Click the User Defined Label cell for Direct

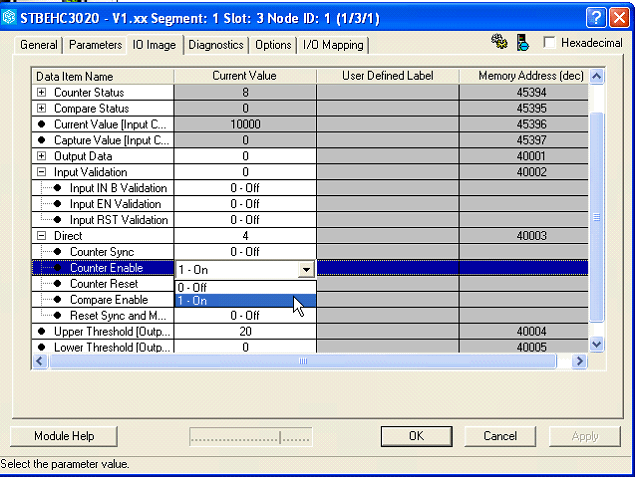(x=388, y=236)
